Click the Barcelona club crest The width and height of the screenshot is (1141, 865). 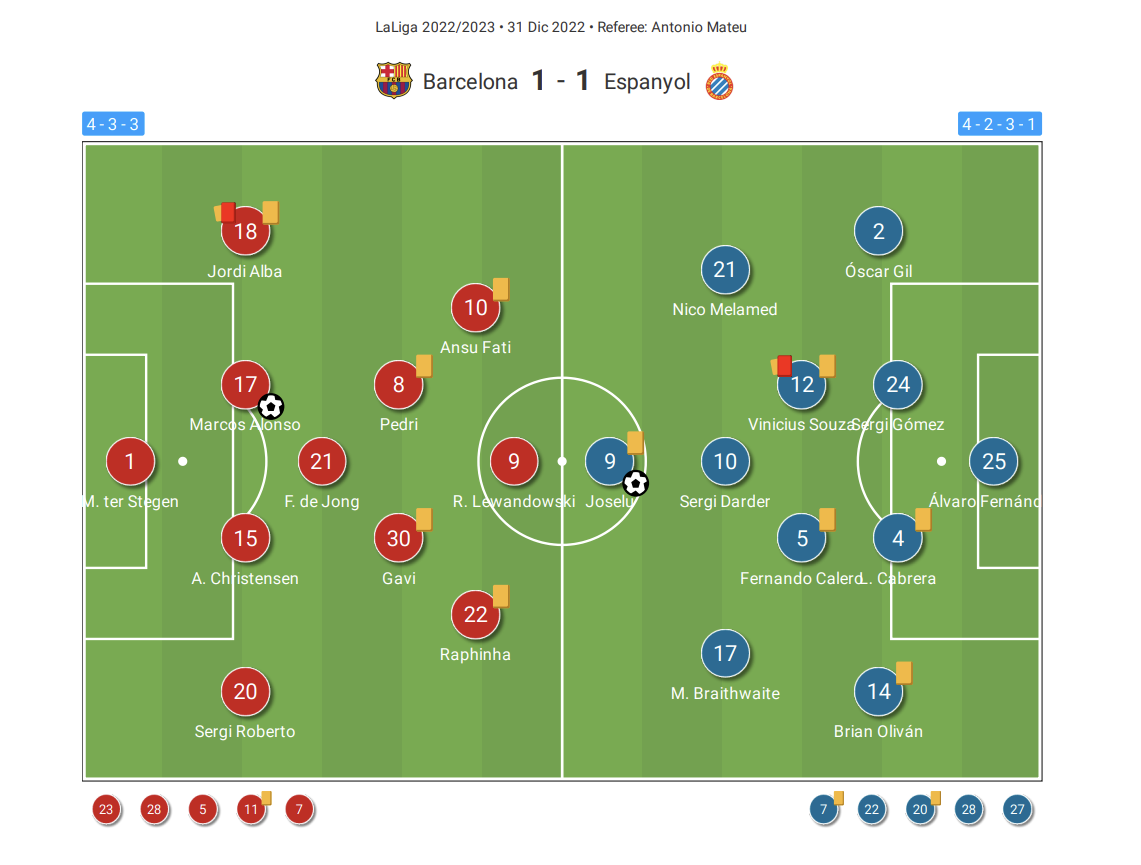394,81
